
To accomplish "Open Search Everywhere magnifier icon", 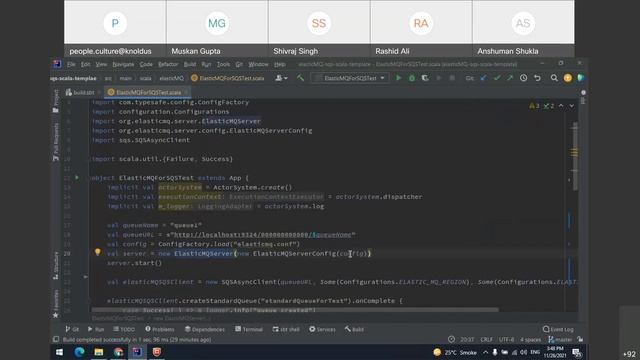I will 554,78.
